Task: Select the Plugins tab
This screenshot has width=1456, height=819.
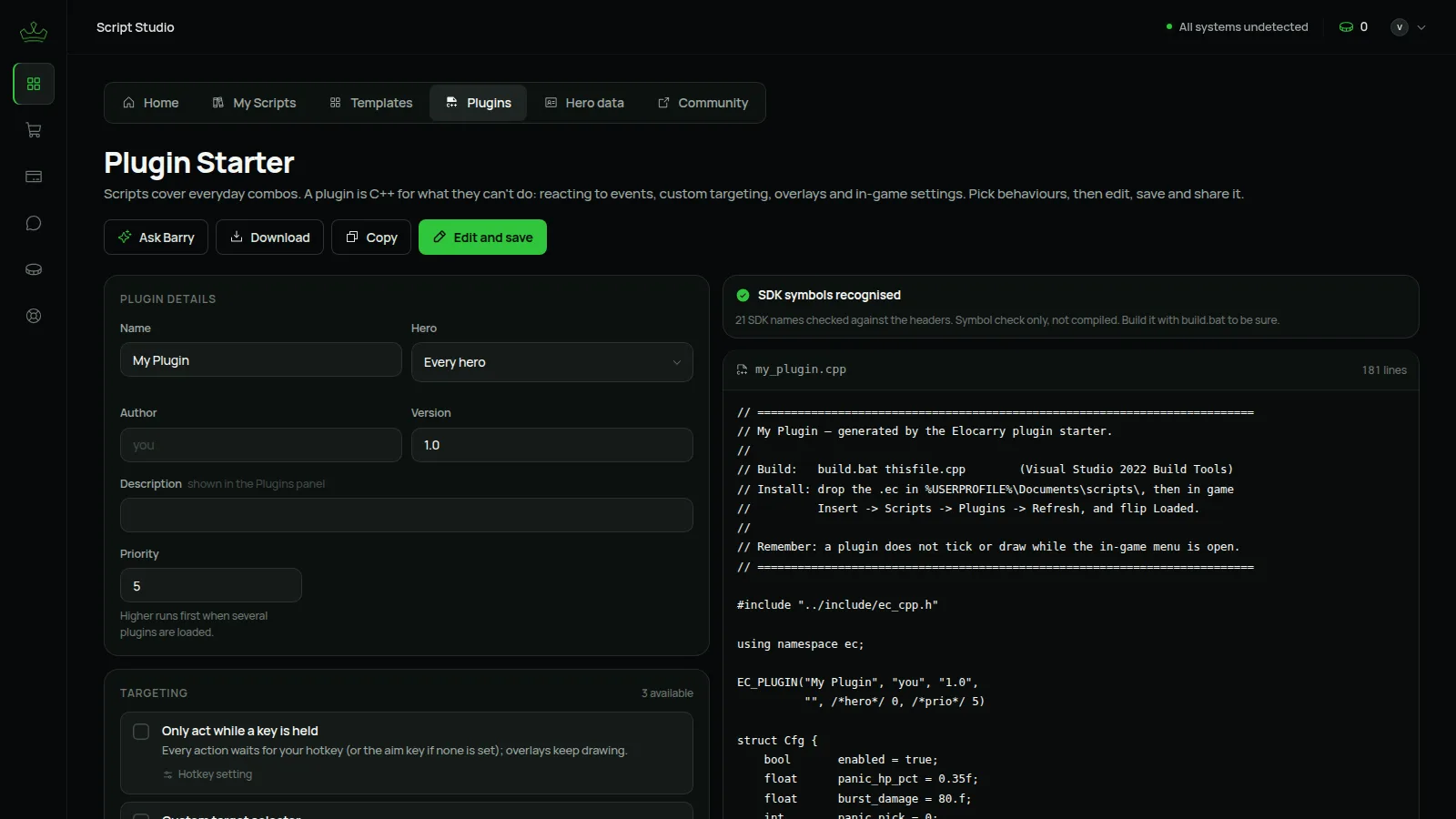Action: 479,103
